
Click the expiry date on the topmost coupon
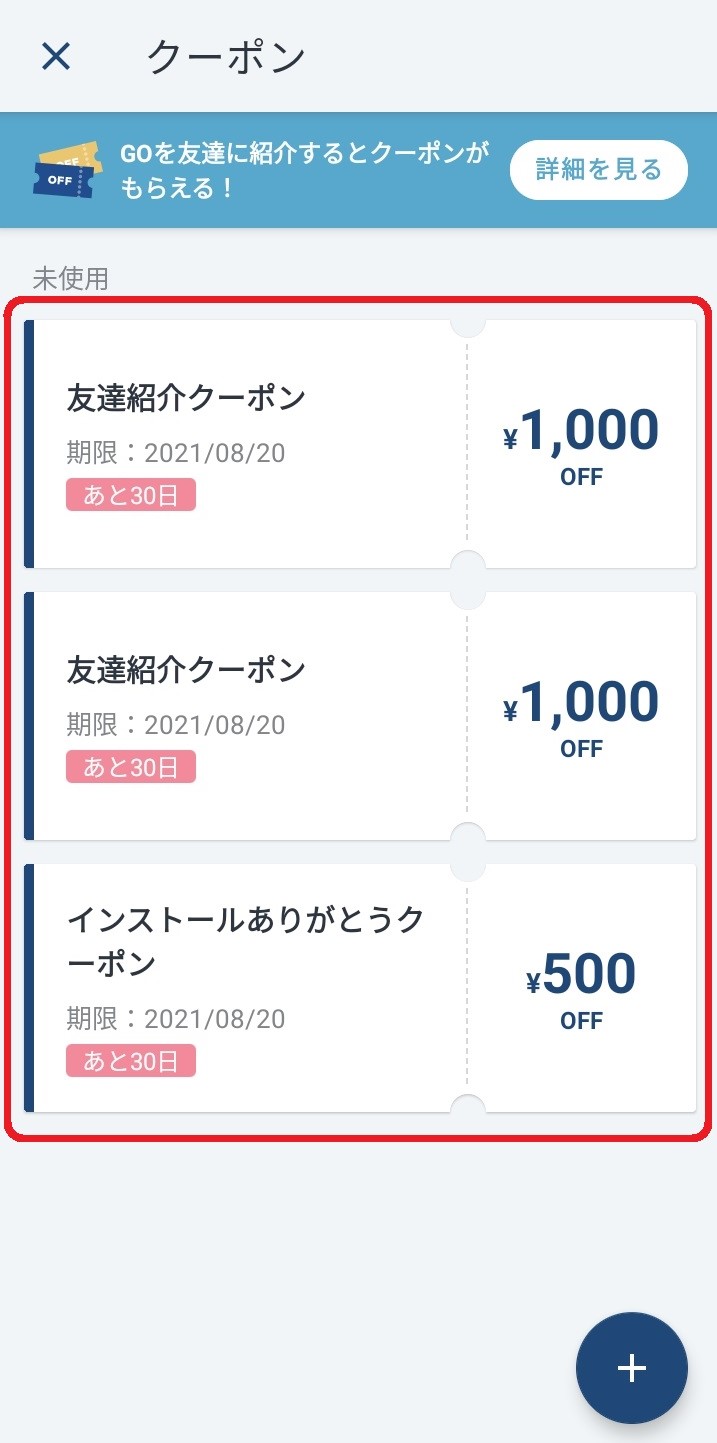(176, 453)
